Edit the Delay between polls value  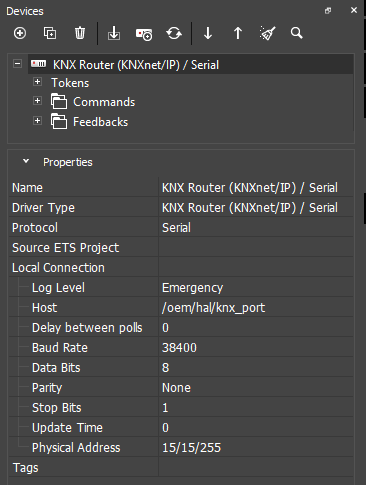[x=256, y=327]
